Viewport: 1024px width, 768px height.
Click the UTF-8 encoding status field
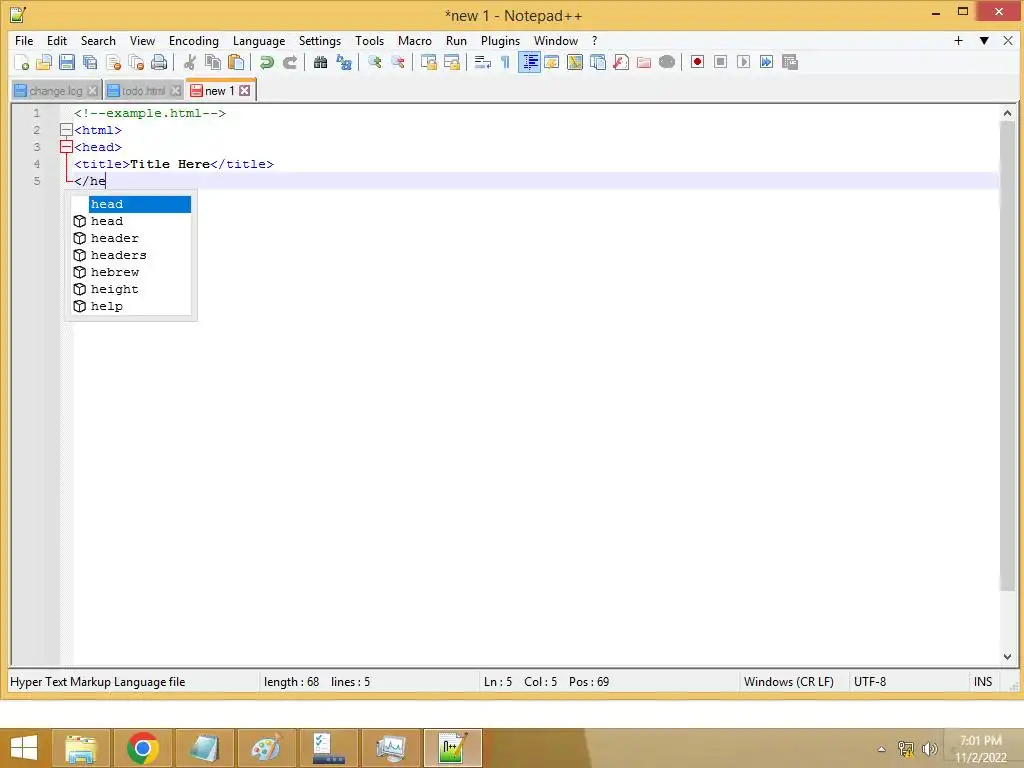[870, 682]
